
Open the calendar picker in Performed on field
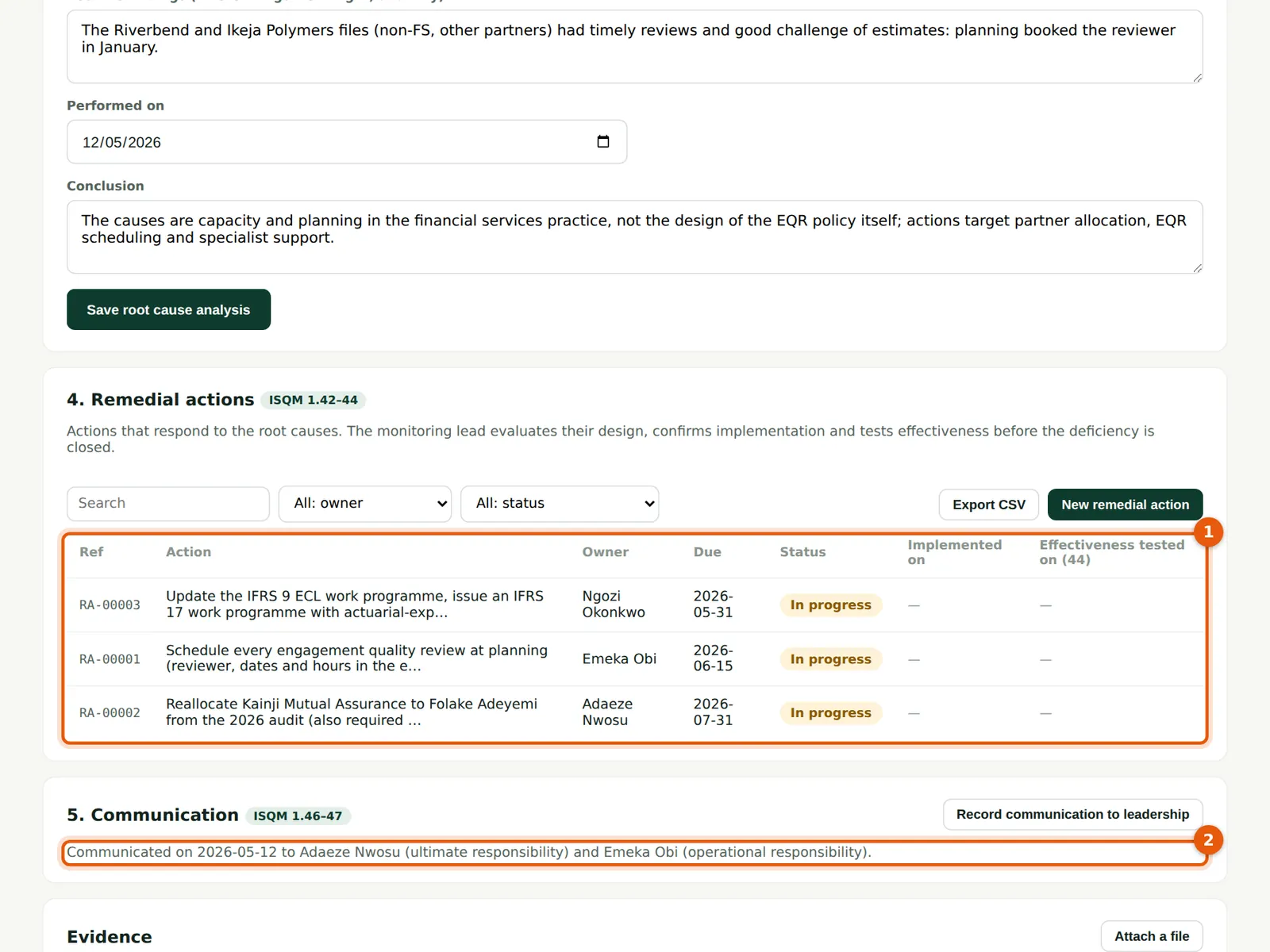click(x=603, y=141)
